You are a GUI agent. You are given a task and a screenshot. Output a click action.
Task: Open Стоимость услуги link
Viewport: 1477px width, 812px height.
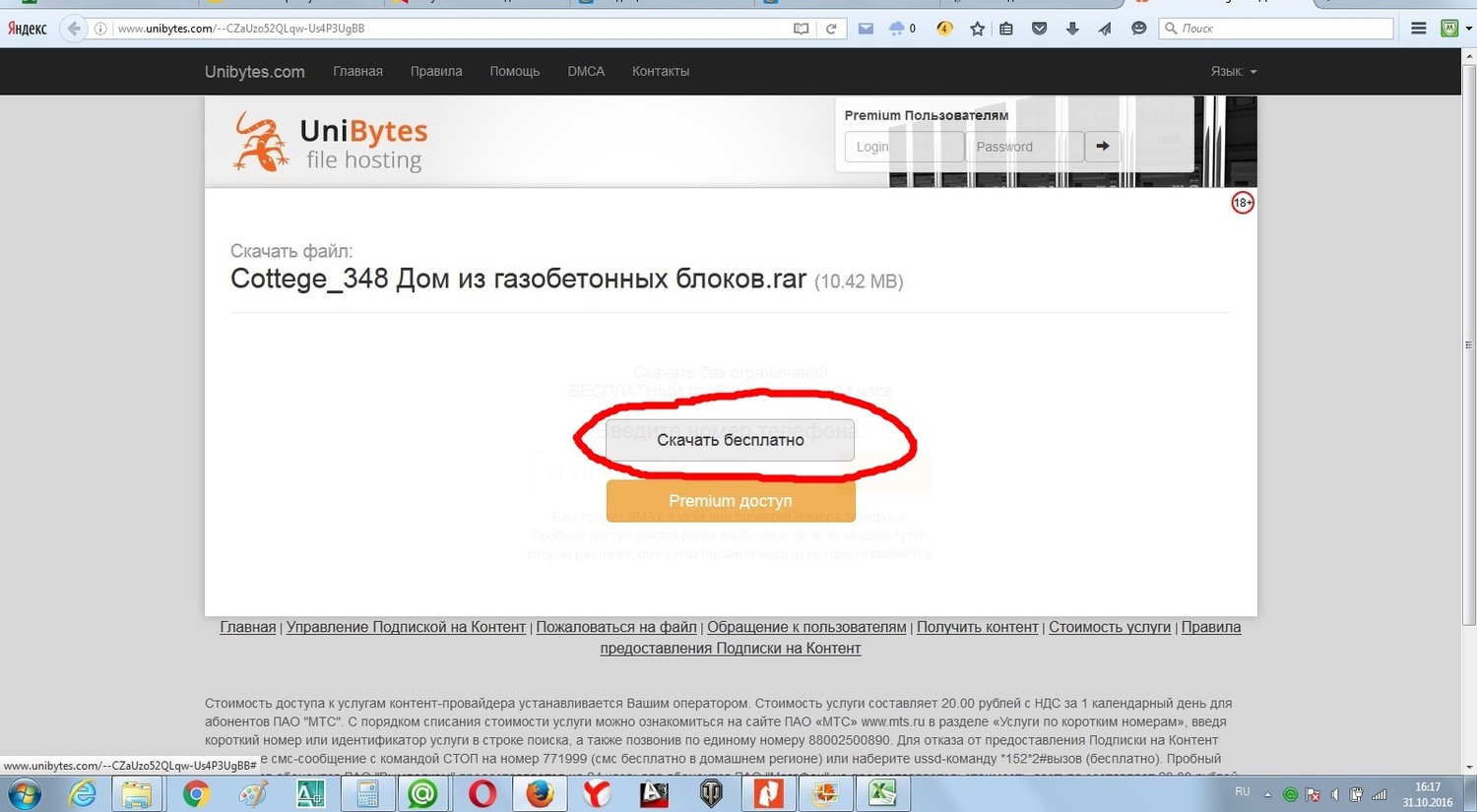[x=1110, y=627]
